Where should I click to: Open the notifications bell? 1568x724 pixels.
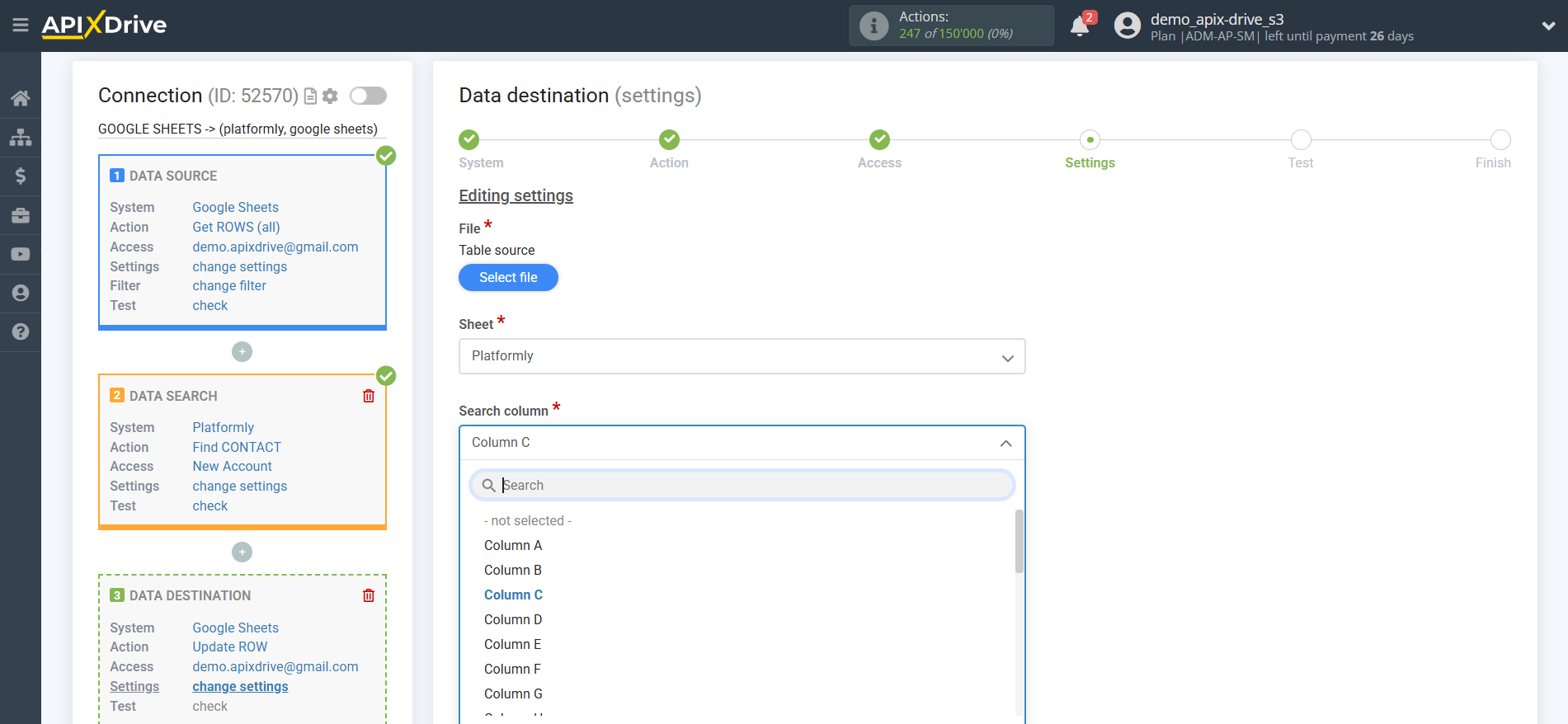click(x=1080, y=26)
